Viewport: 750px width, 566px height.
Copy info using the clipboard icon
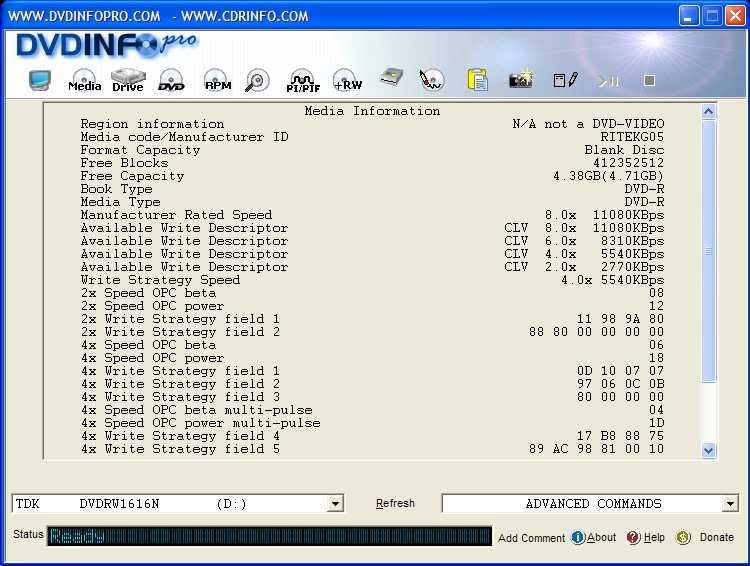[477, 79]
